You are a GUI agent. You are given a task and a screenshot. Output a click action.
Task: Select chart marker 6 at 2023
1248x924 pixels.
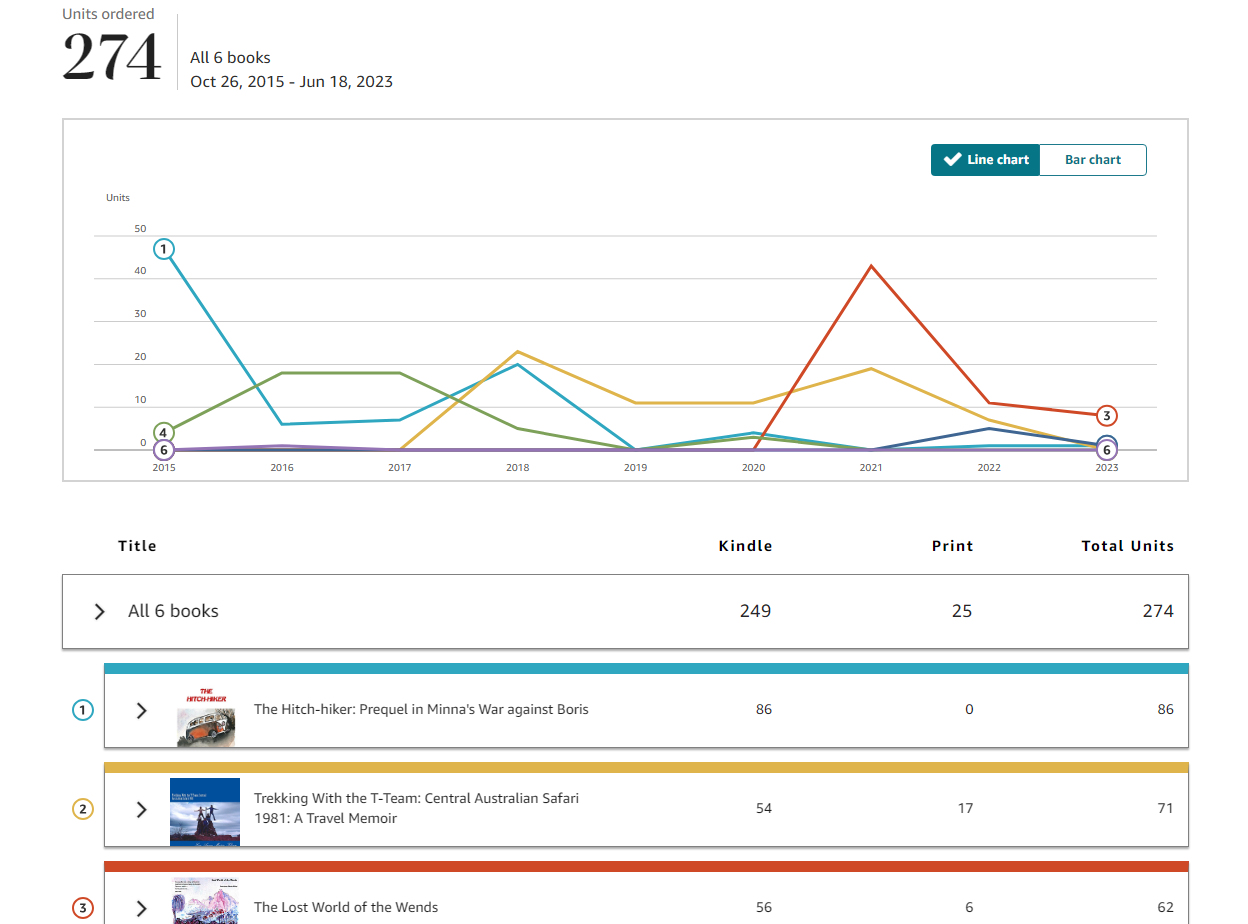tap(1107, 450)
